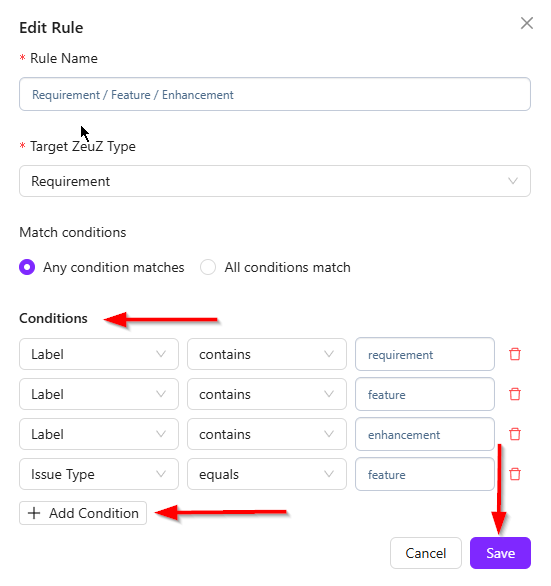Select 'Any condition matches' radio button
The height and width of the screenshot is (586, 551).
tap(27, 267)
